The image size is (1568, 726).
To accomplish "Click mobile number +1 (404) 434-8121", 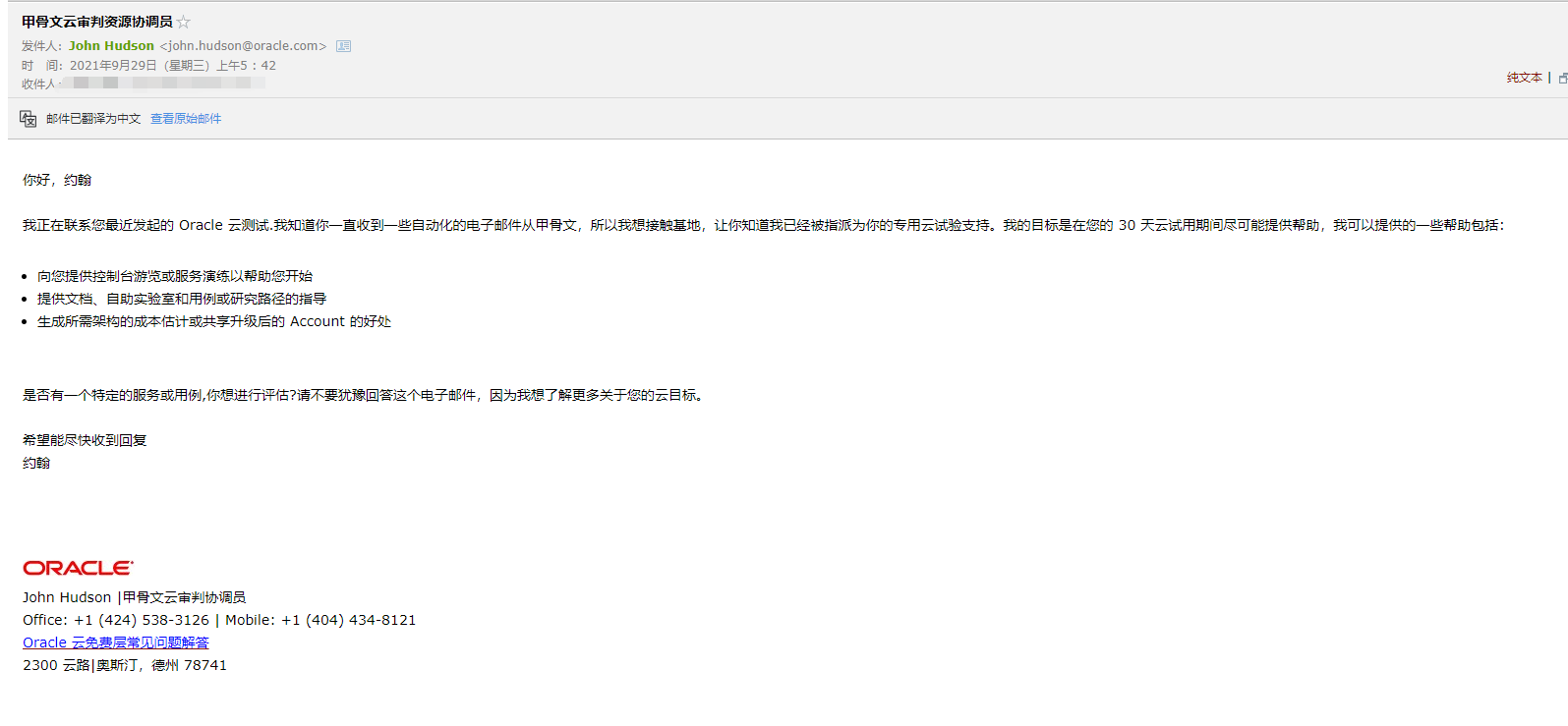I will coord(349,620).
